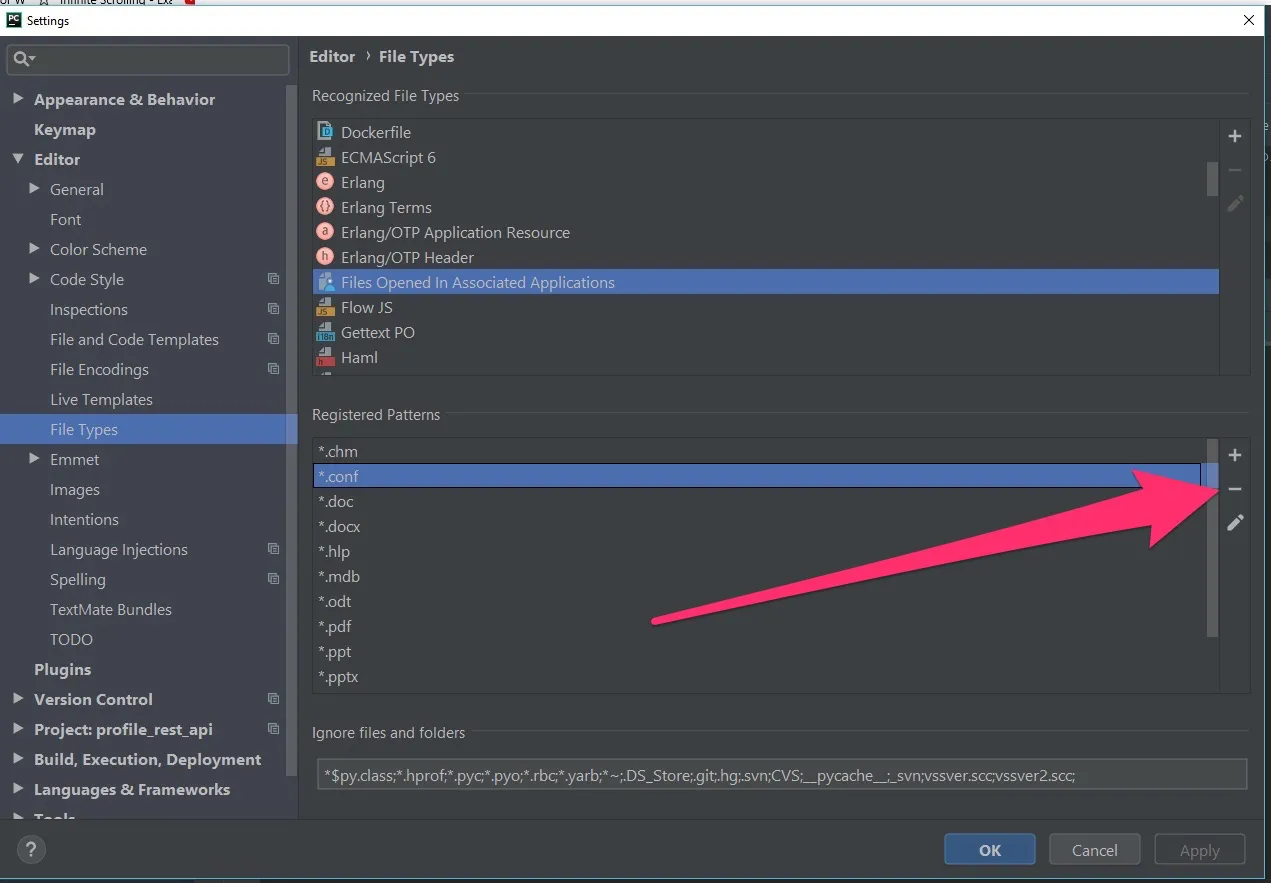Open Live Templates settings
The image size is (1271, 883).
[x=101, y=399]
